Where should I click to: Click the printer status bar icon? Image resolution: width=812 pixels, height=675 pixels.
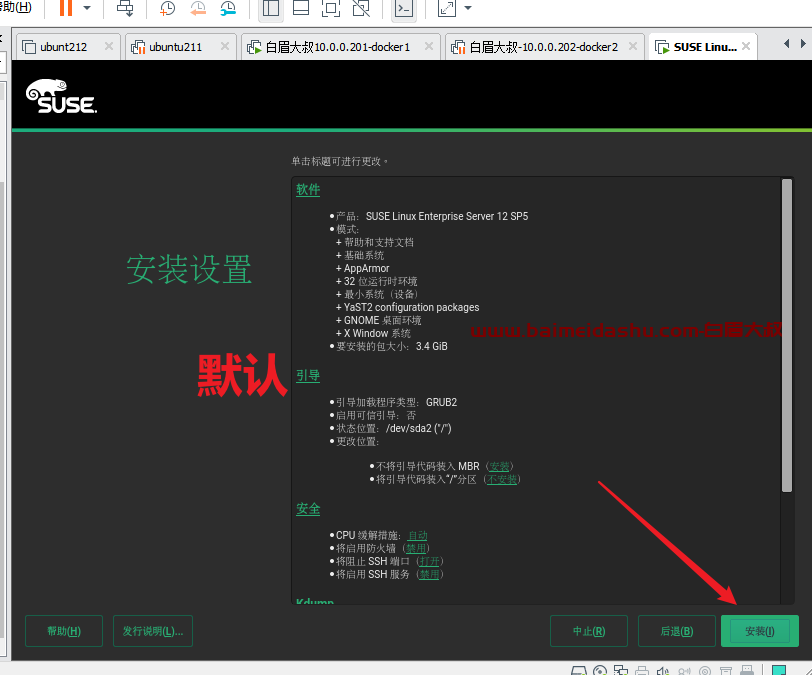(x=642, y=670)
